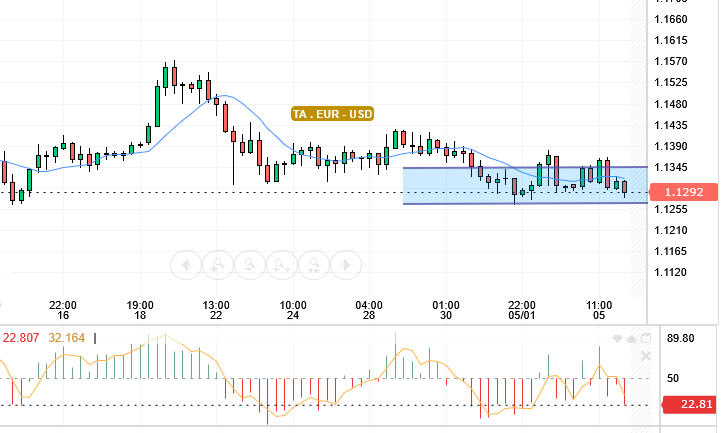Image resolution: width=723 pixels, height=433 pixels.
Task: Remove the indicator pane with X icon
Action: point(646,356)
